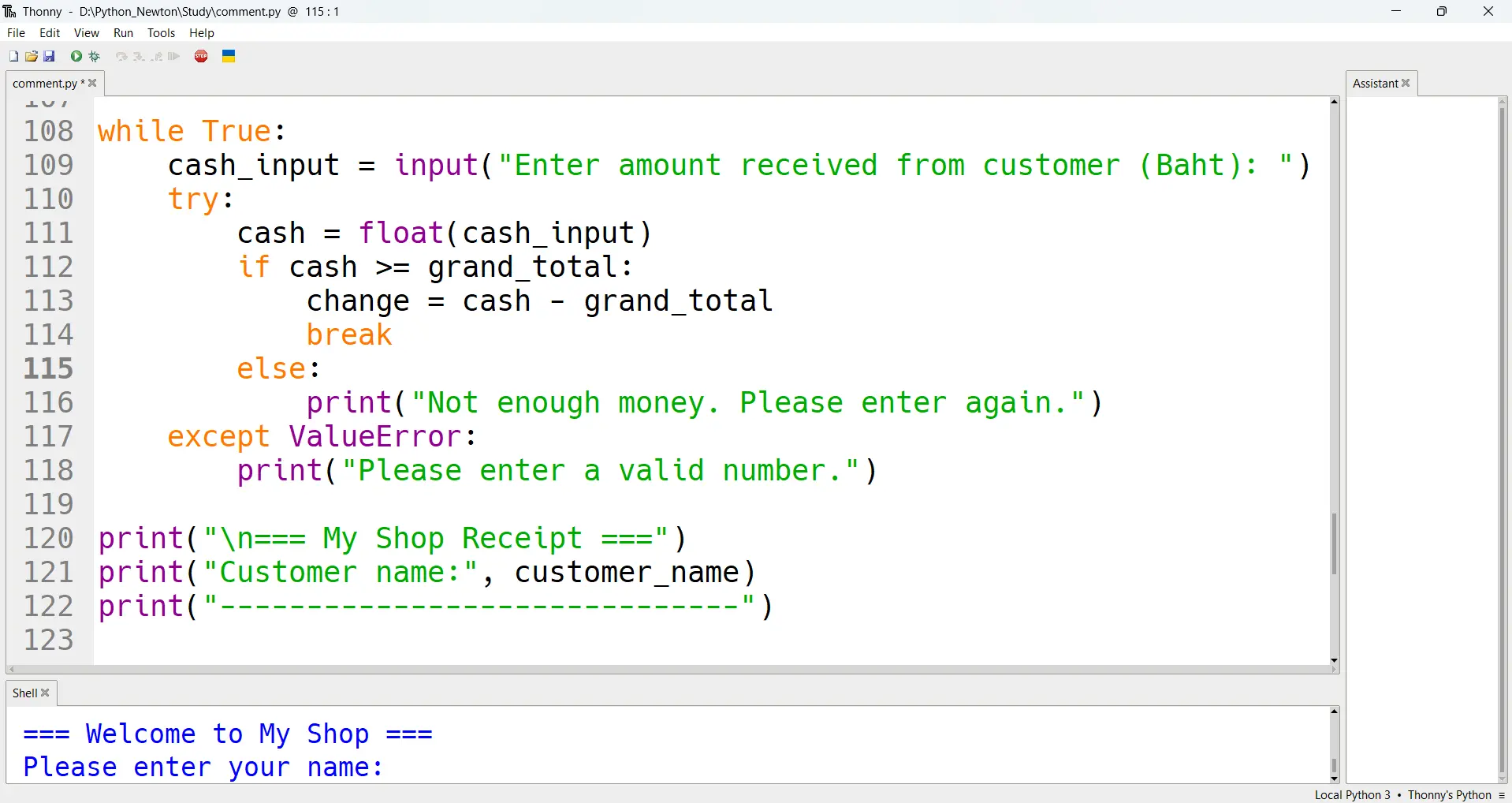Image resolution: width=1512 pixels, height=803 pixels.
Task: Click the Ukraine flag support icon
Action: coord(229,56)
